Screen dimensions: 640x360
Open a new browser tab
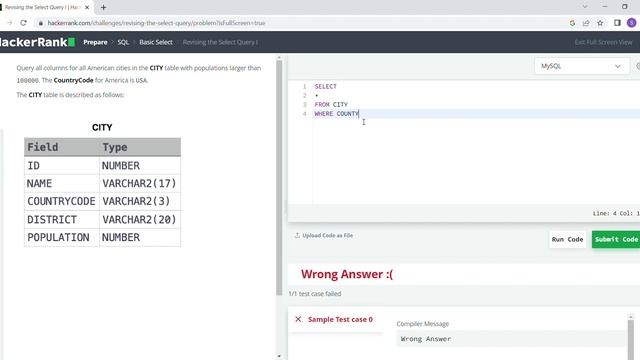tap(103, 7)
